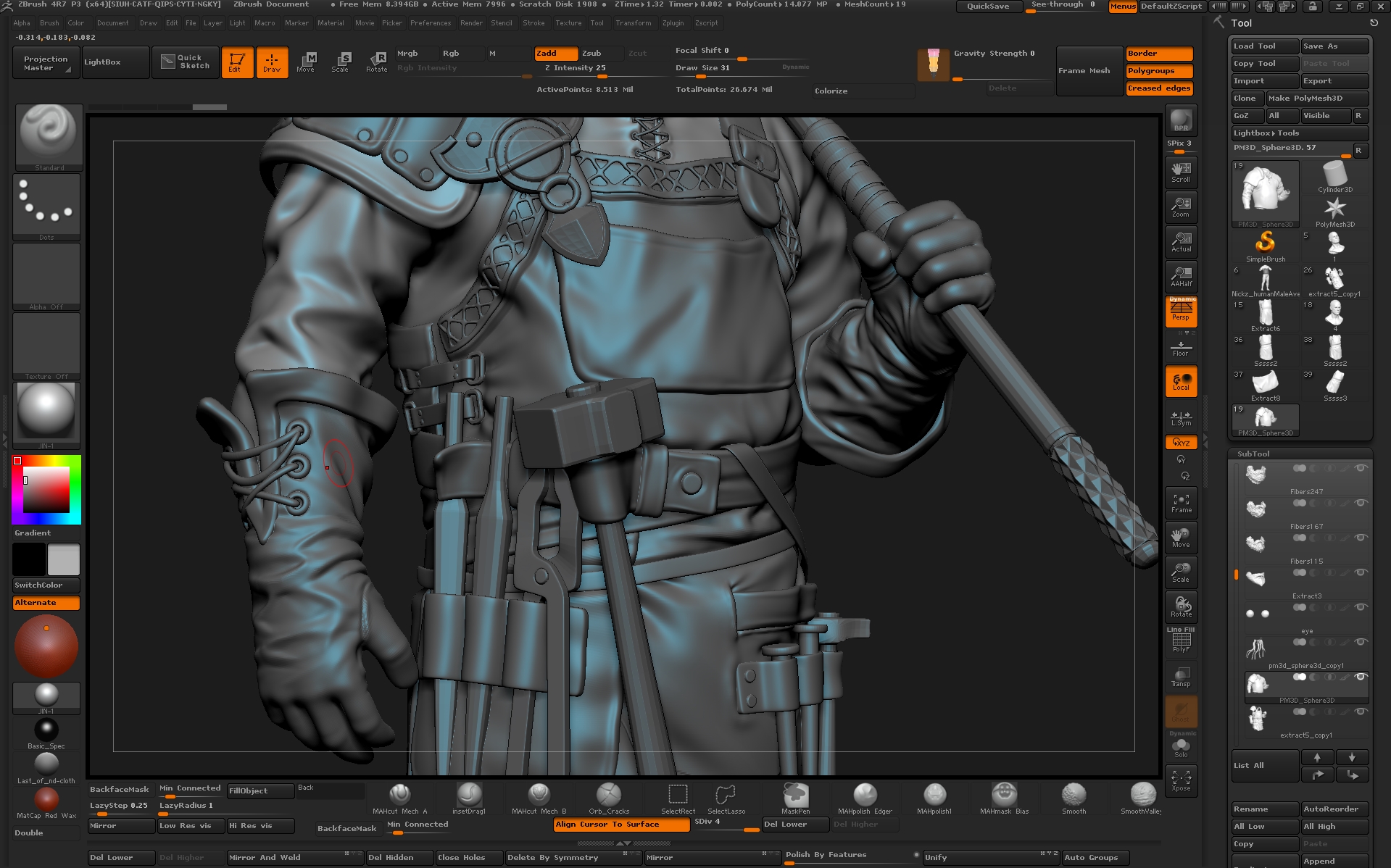Toggle Zadd sculpting mode
Viewport: 1391px width, 868px height.
click(x=556, y=54)
